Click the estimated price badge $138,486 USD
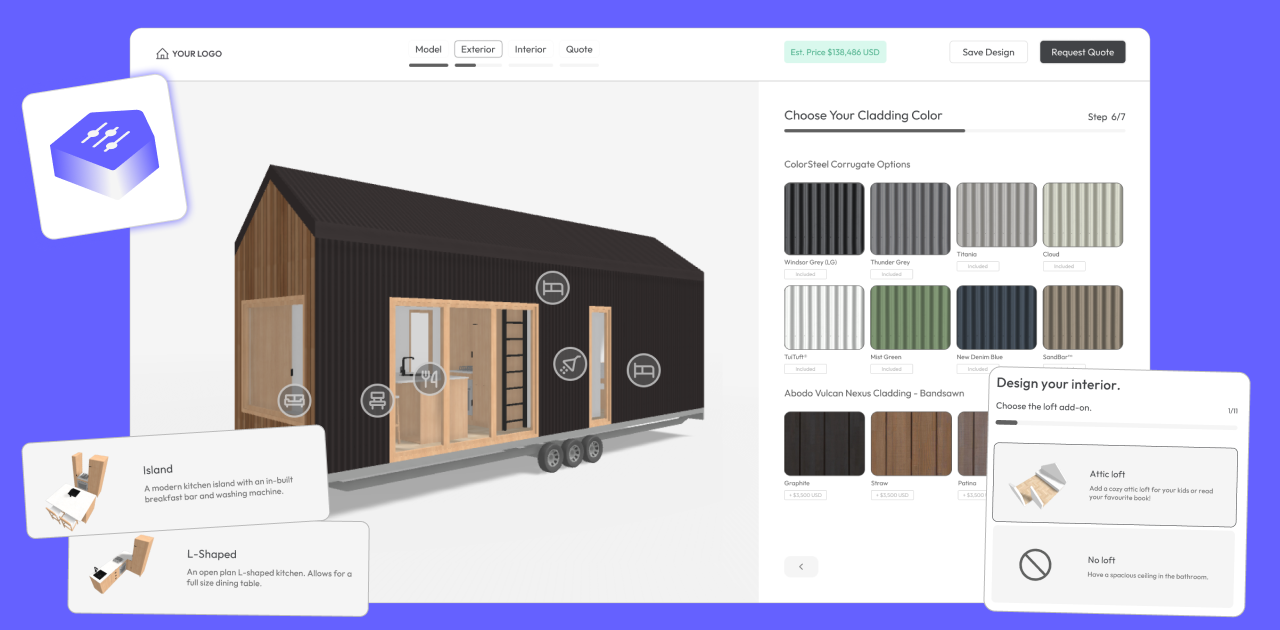 pos(834,51)
